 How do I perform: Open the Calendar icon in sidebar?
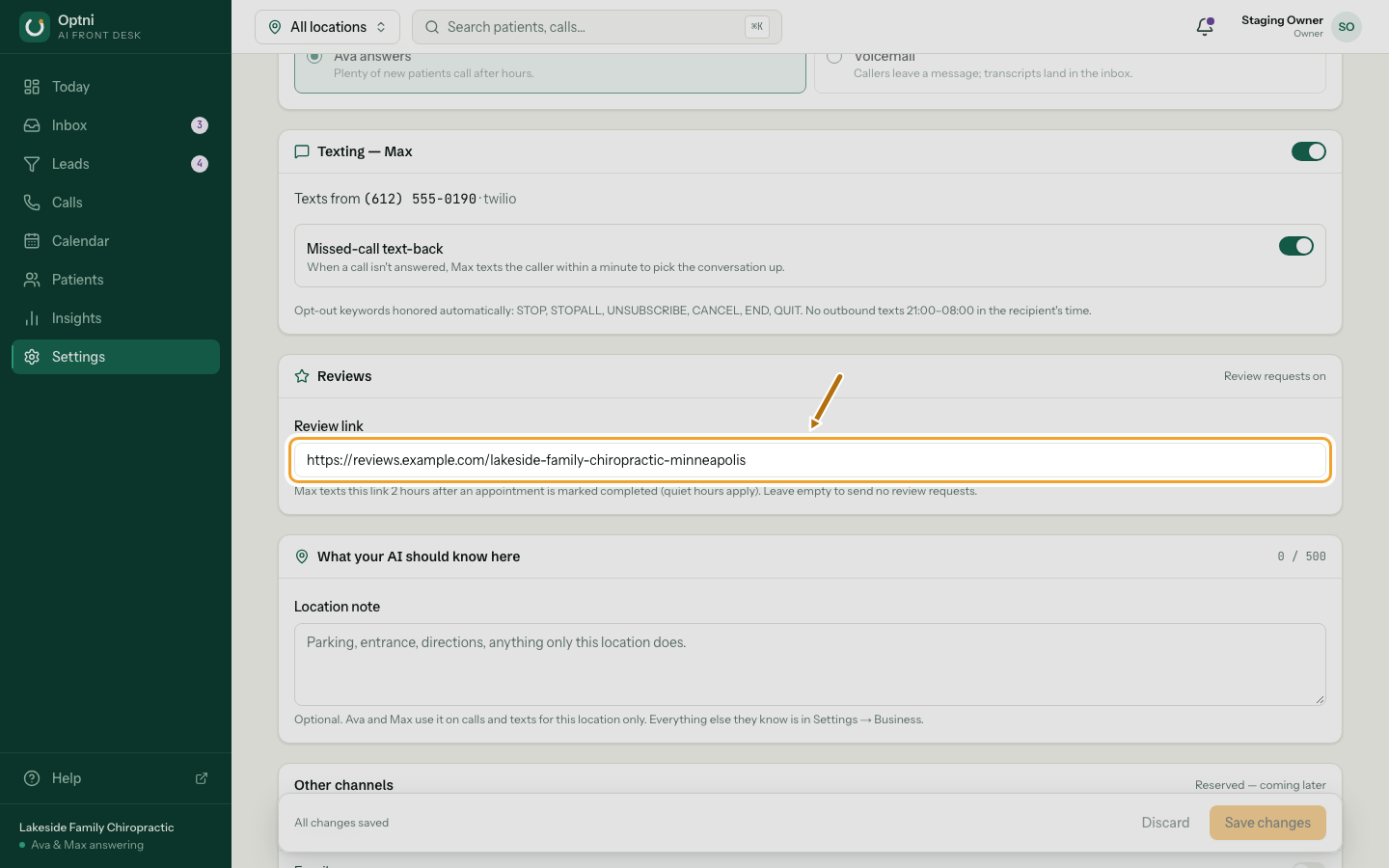[32, 241]
